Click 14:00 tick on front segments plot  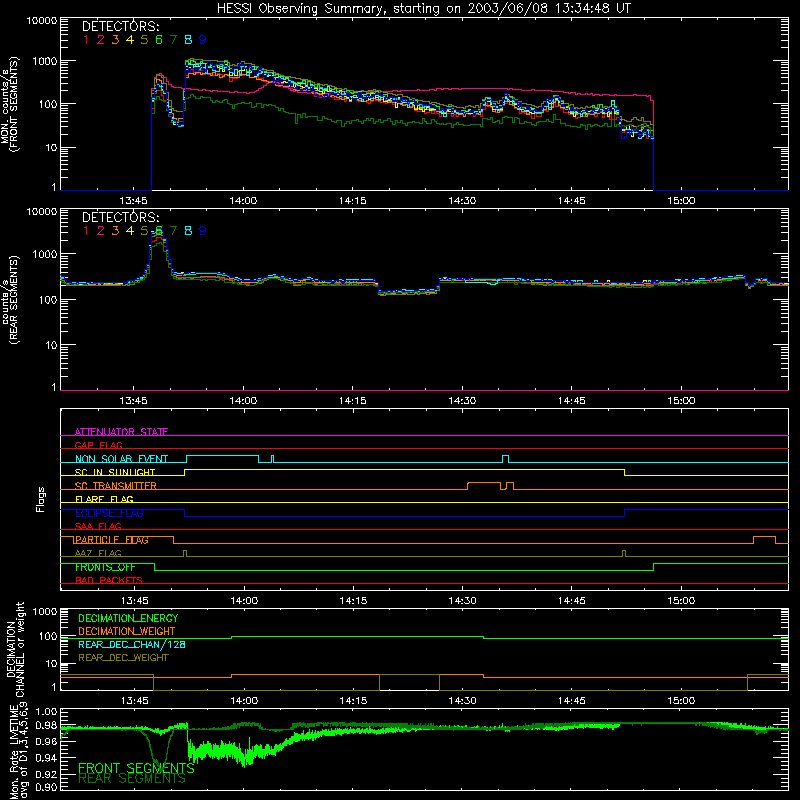(x=243, y=201)
